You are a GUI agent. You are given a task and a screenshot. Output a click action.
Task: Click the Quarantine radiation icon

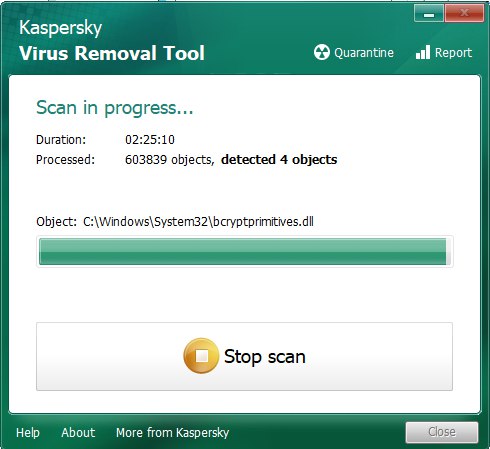(x=322, y=52)
